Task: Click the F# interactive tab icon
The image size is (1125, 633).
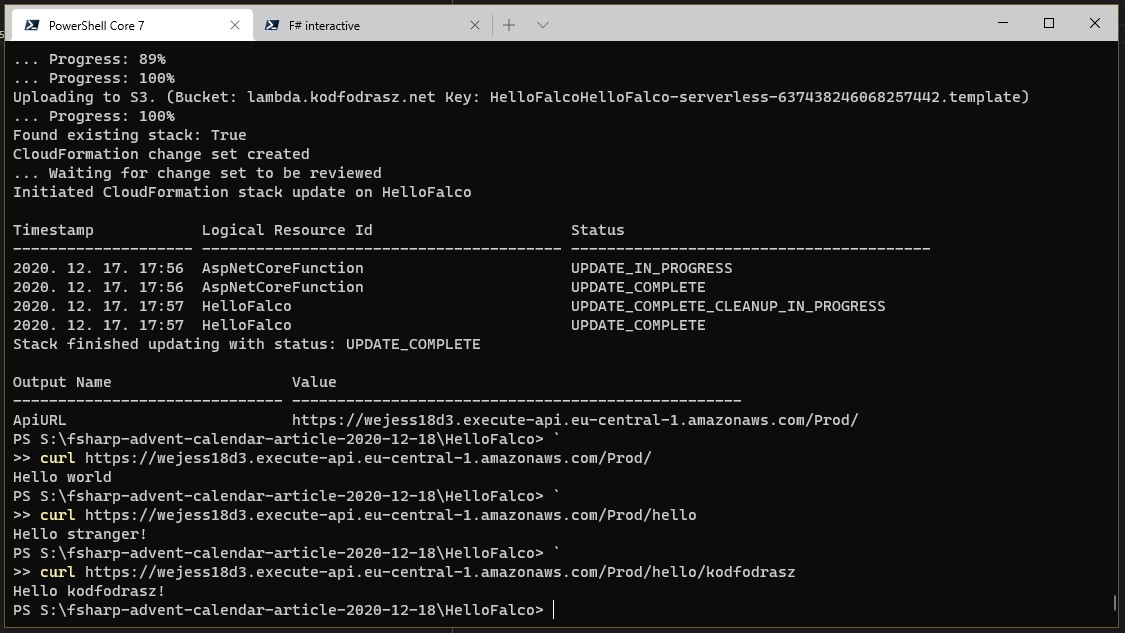Action: (272, 24)
